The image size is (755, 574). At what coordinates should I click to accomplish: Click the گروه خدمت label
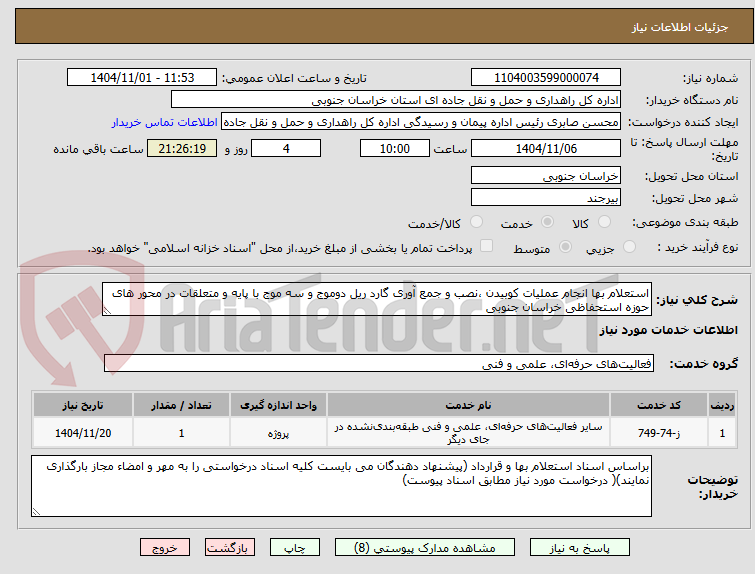(x=703, y=364)
